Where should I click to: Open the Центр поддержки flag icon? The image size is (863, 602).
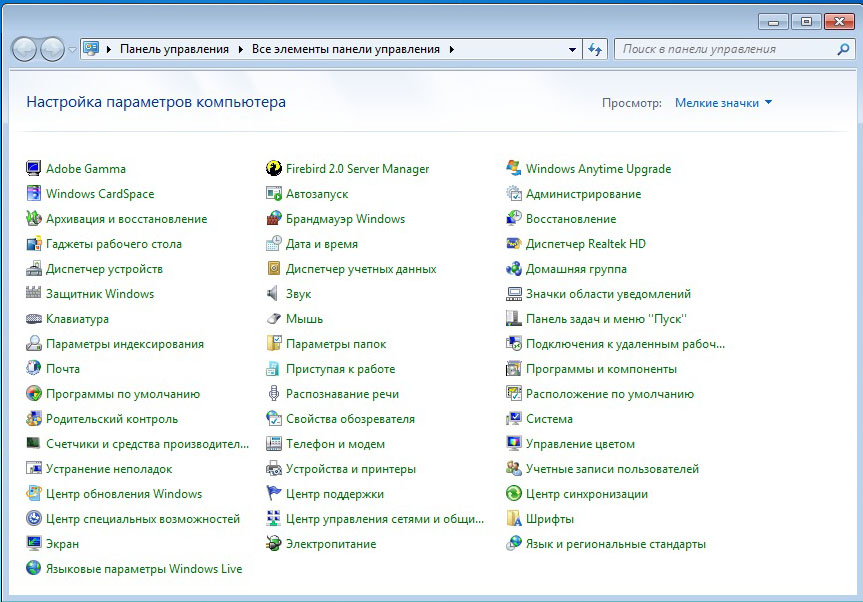click(274, 494)
